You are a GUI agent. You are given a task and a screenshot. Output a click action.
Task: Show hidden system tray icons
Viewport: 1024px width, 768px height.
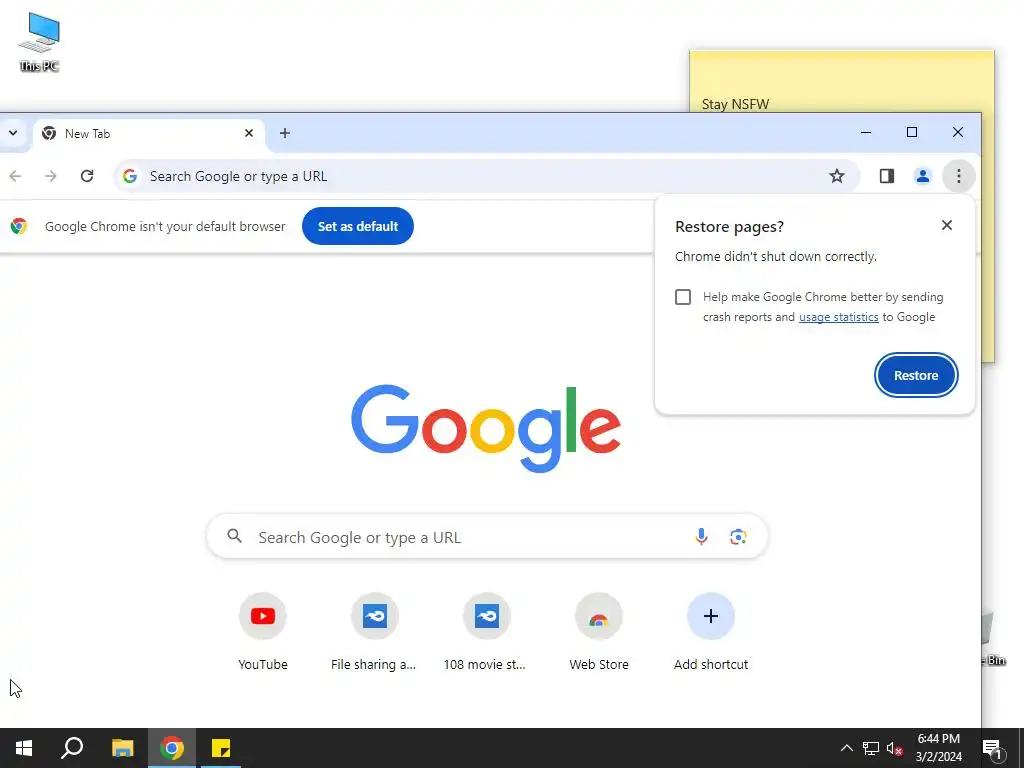click(846, 748)
